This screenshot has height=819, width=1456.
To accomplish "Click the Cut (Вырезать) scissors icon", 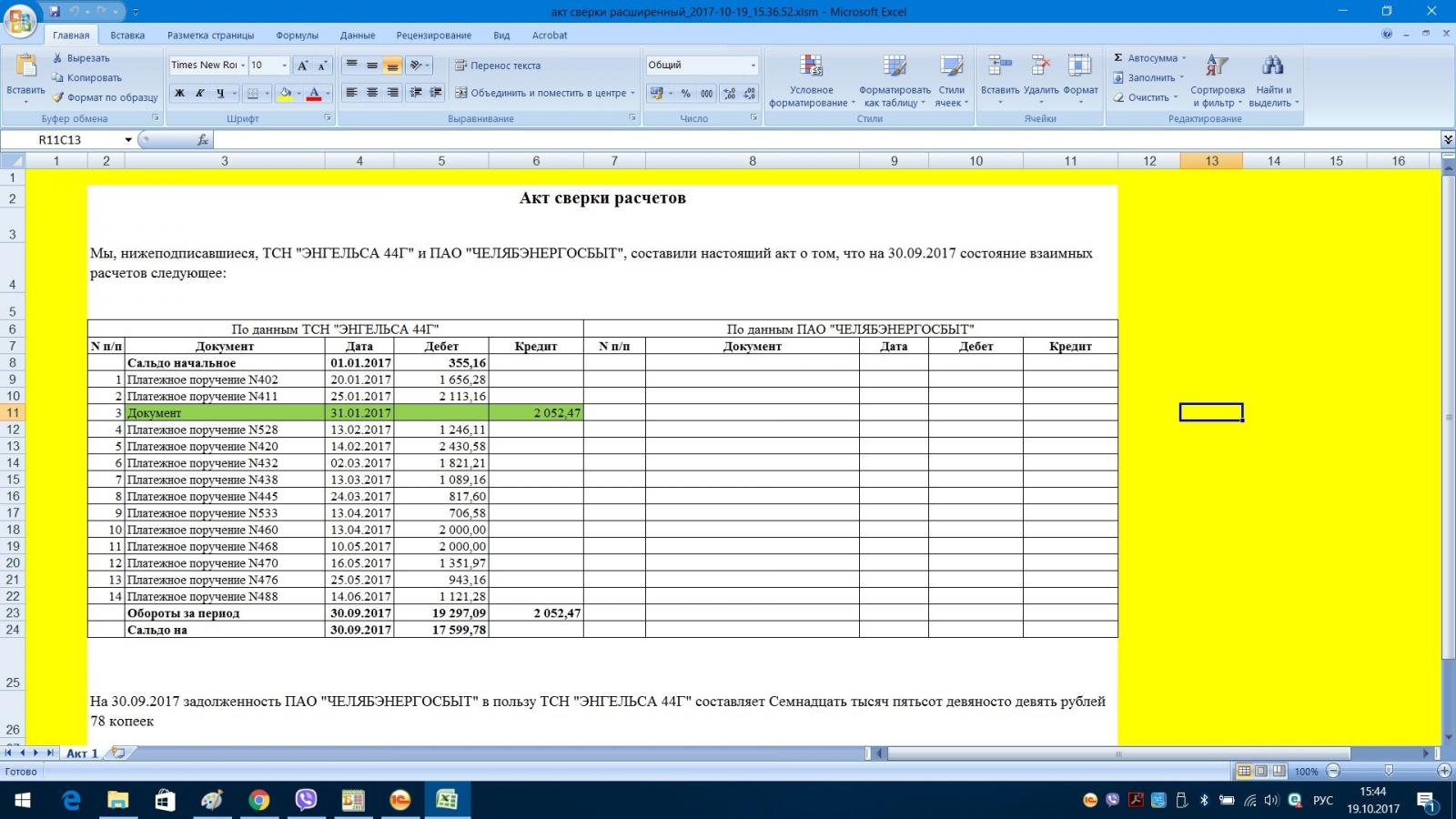I will coord(57,58).
